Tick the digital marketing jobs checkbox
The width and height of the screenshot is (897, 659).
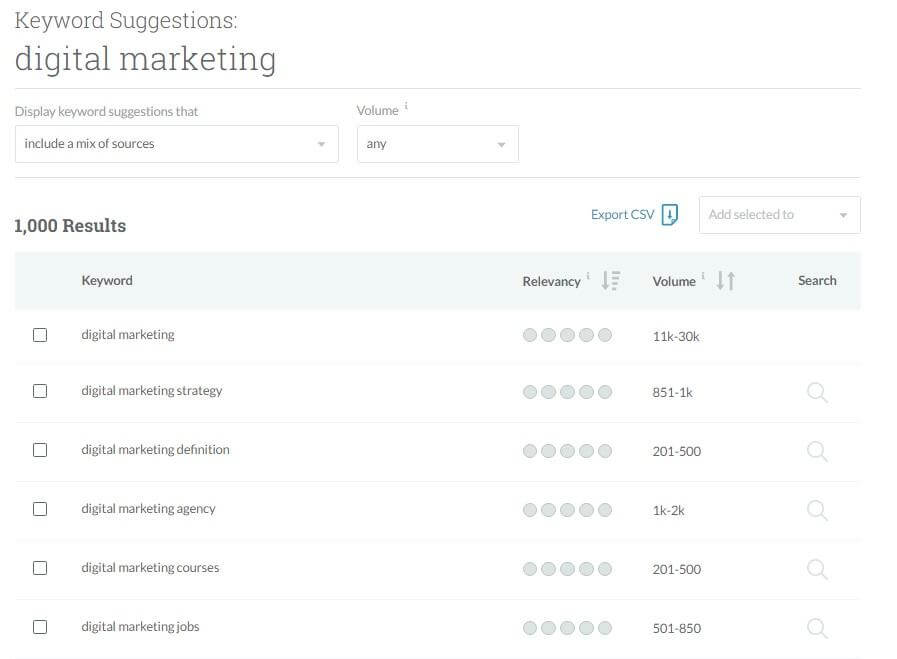click(40, 627)
